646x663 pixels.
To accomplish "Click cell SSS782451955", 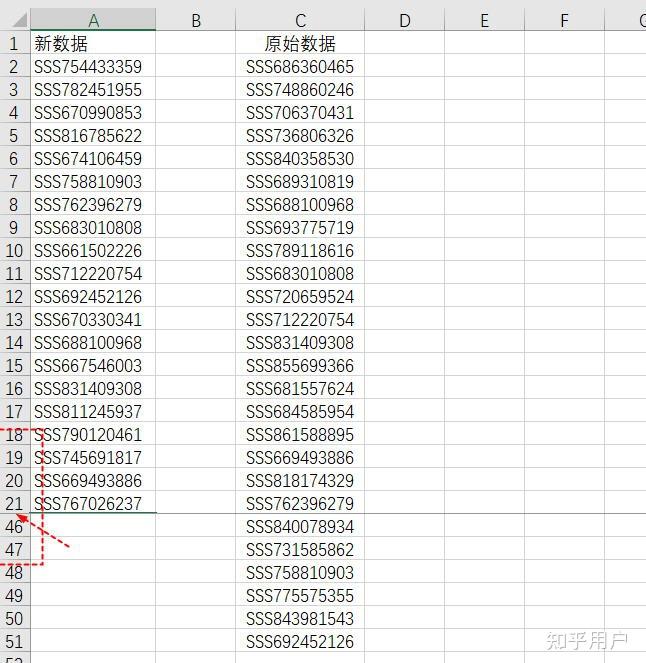I will coord(93,90).
